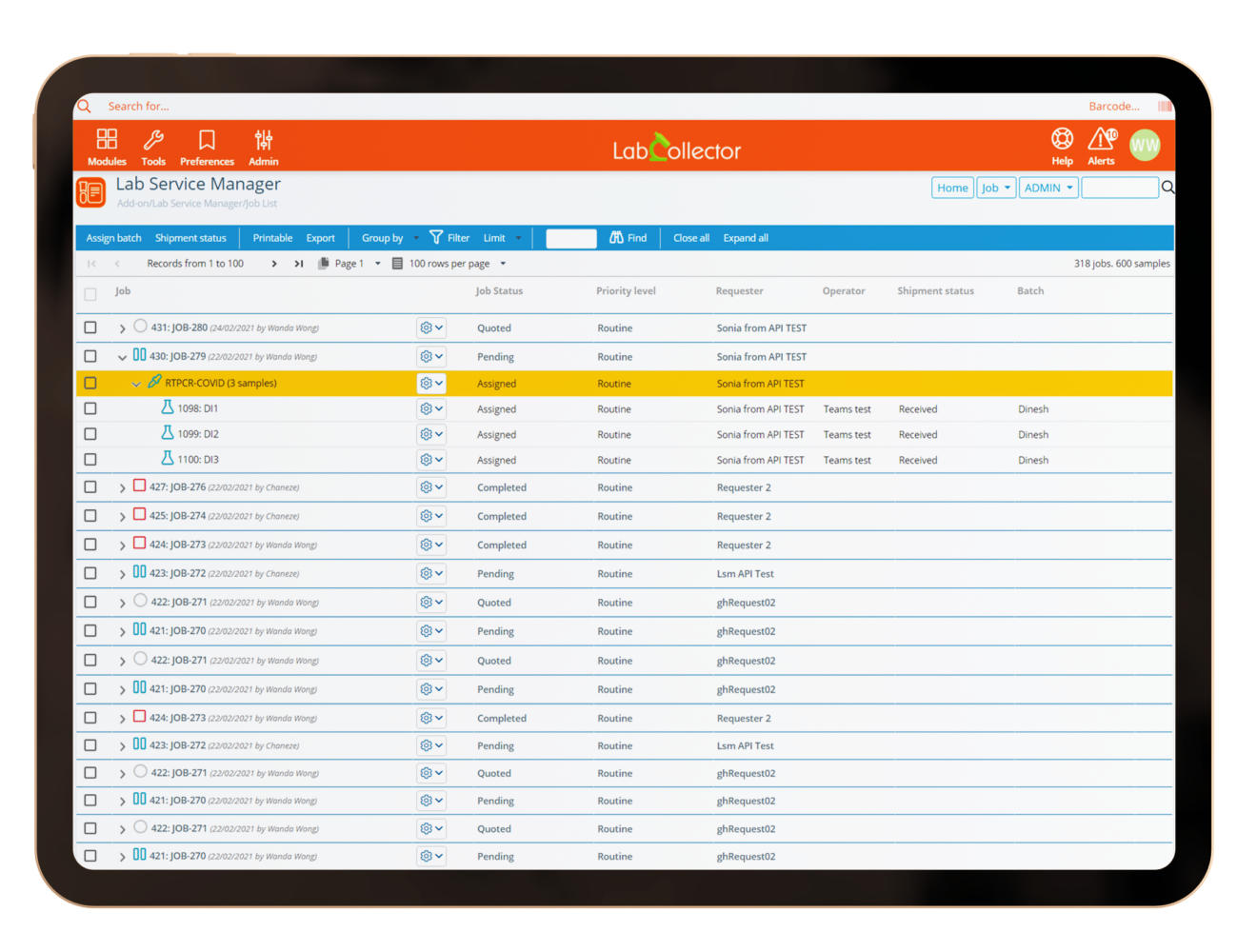
Task: Click the test tube icon beside RTPCR-COVID
Action: [x=154, y=382]
